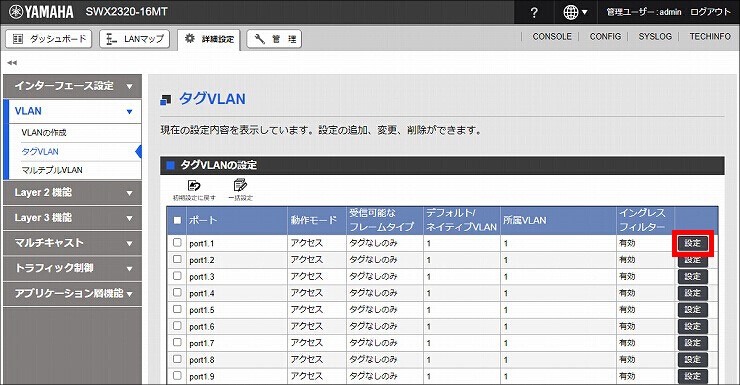This screenshot has height=385, width=740.
Task: Toggle the select-all checkbox in table header
Action: click(x=177, y=220)
